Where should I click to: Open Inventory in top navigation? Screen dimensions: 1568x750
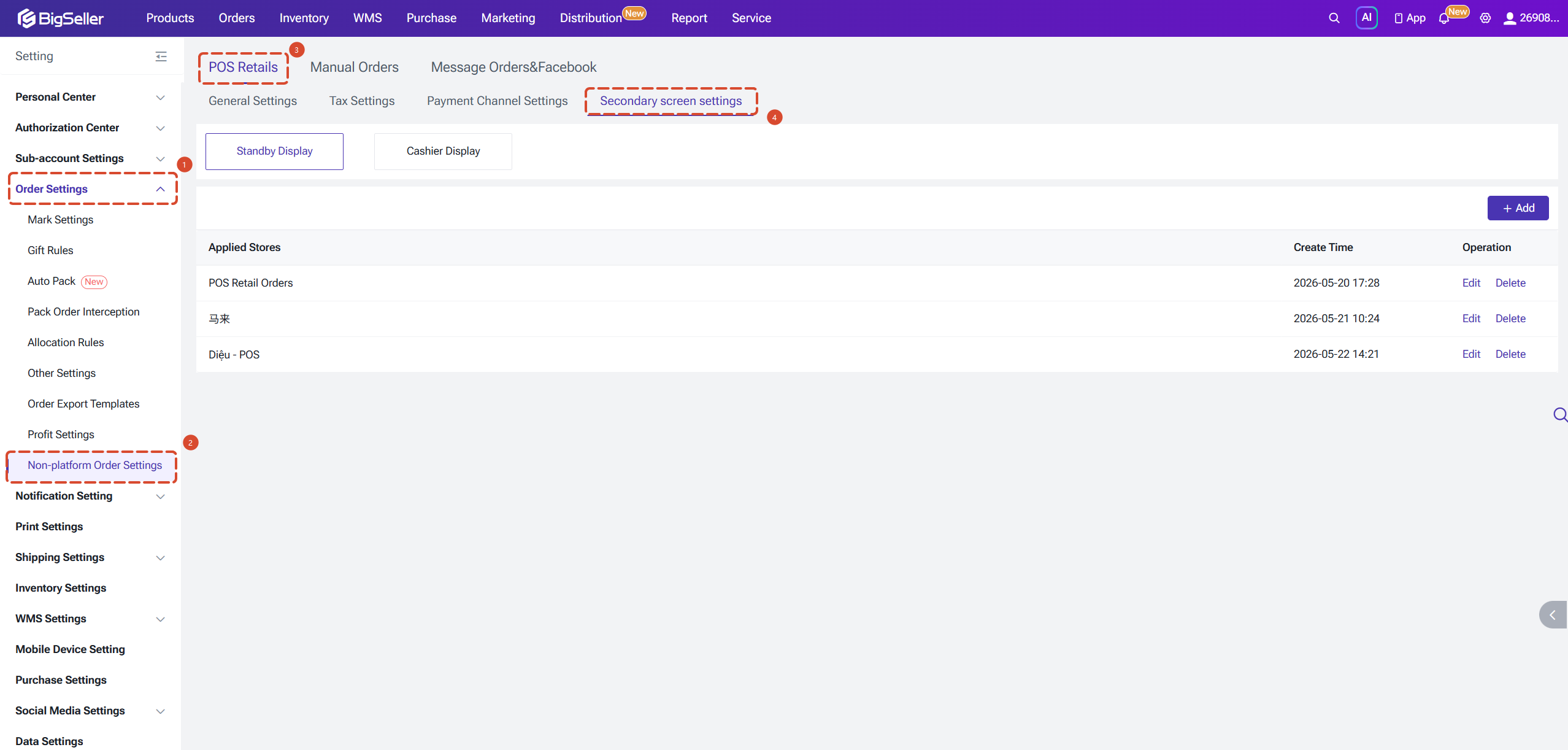(x=304, y=18)
